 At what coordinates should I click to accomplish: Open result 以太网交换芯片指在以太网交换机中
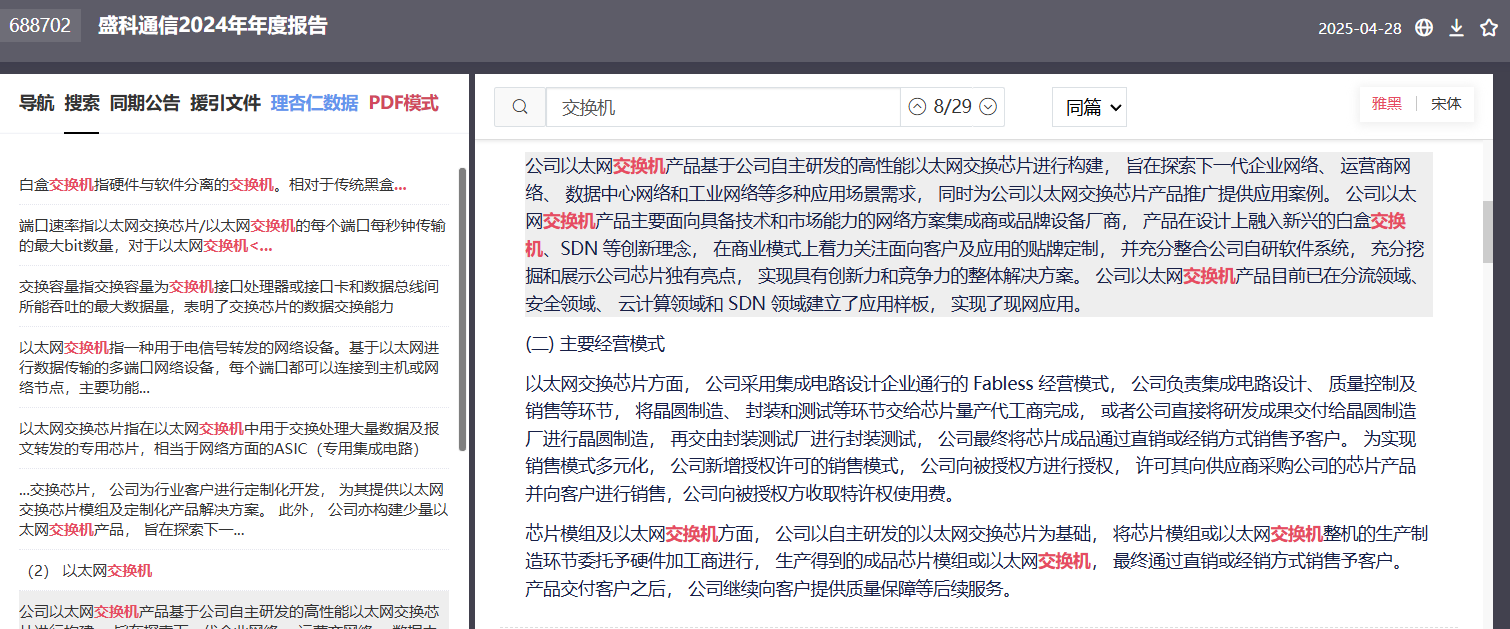pos(233,438)
